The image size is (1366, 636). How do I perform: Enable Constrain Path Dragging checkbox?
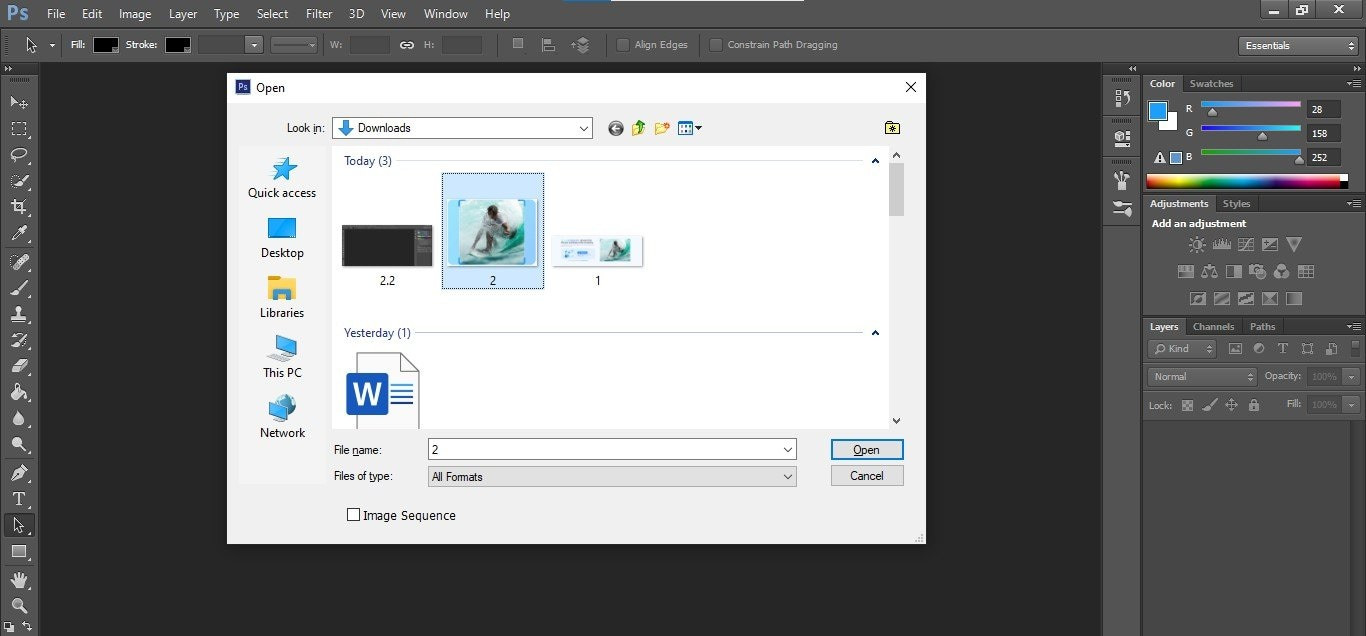coord(716,45)
